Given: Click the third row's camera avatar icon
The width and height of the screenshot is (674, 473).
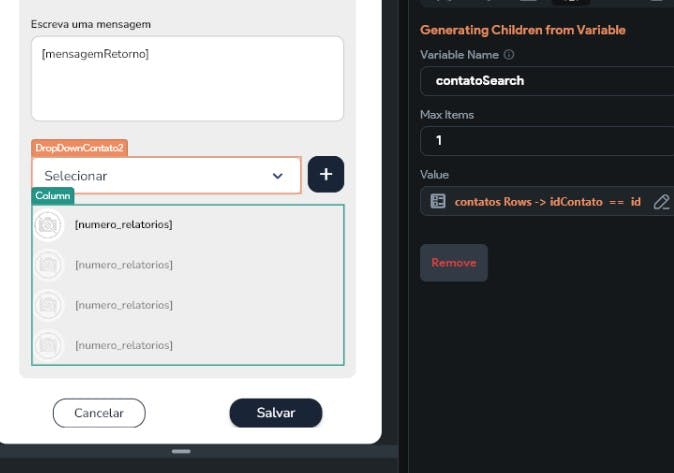Looking at the screenshot, I should tap(48, 305).
